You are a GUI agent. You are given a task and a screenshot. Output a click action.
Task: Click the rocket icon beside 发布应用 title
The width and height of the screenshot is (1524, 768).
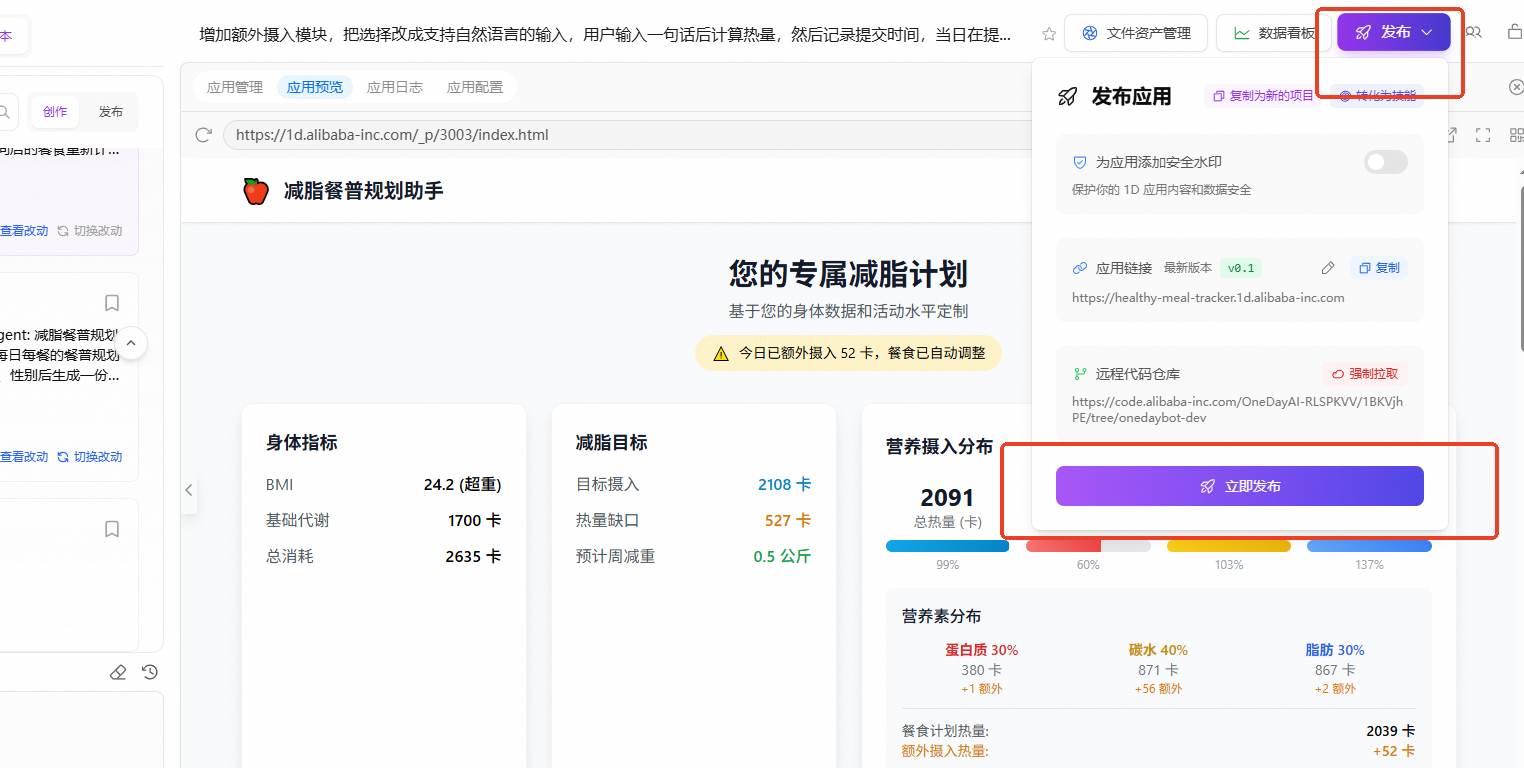pyautogui.click(x=1068, y=97)
